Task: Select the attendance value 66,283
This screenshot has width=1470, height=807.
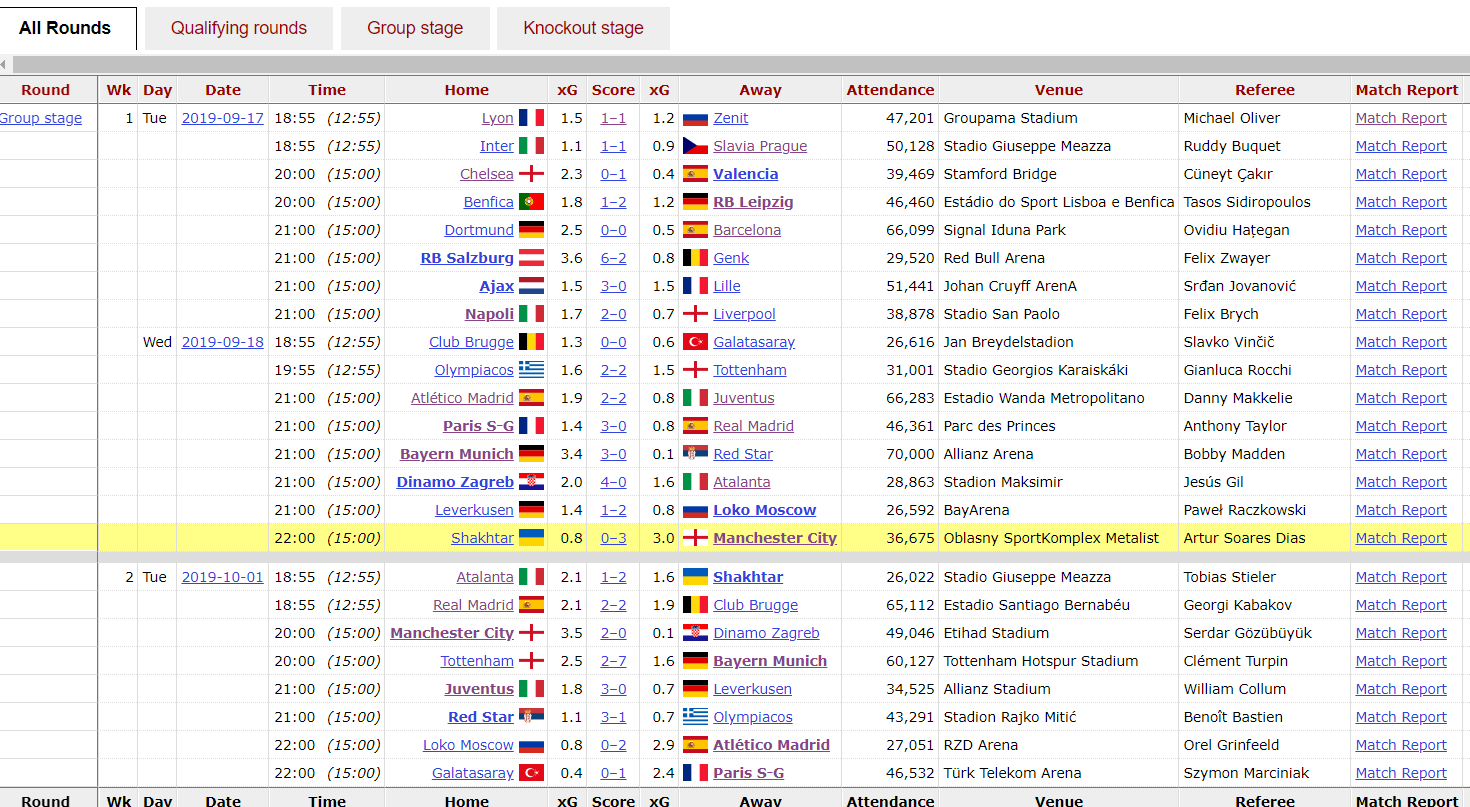Action: 910,398
